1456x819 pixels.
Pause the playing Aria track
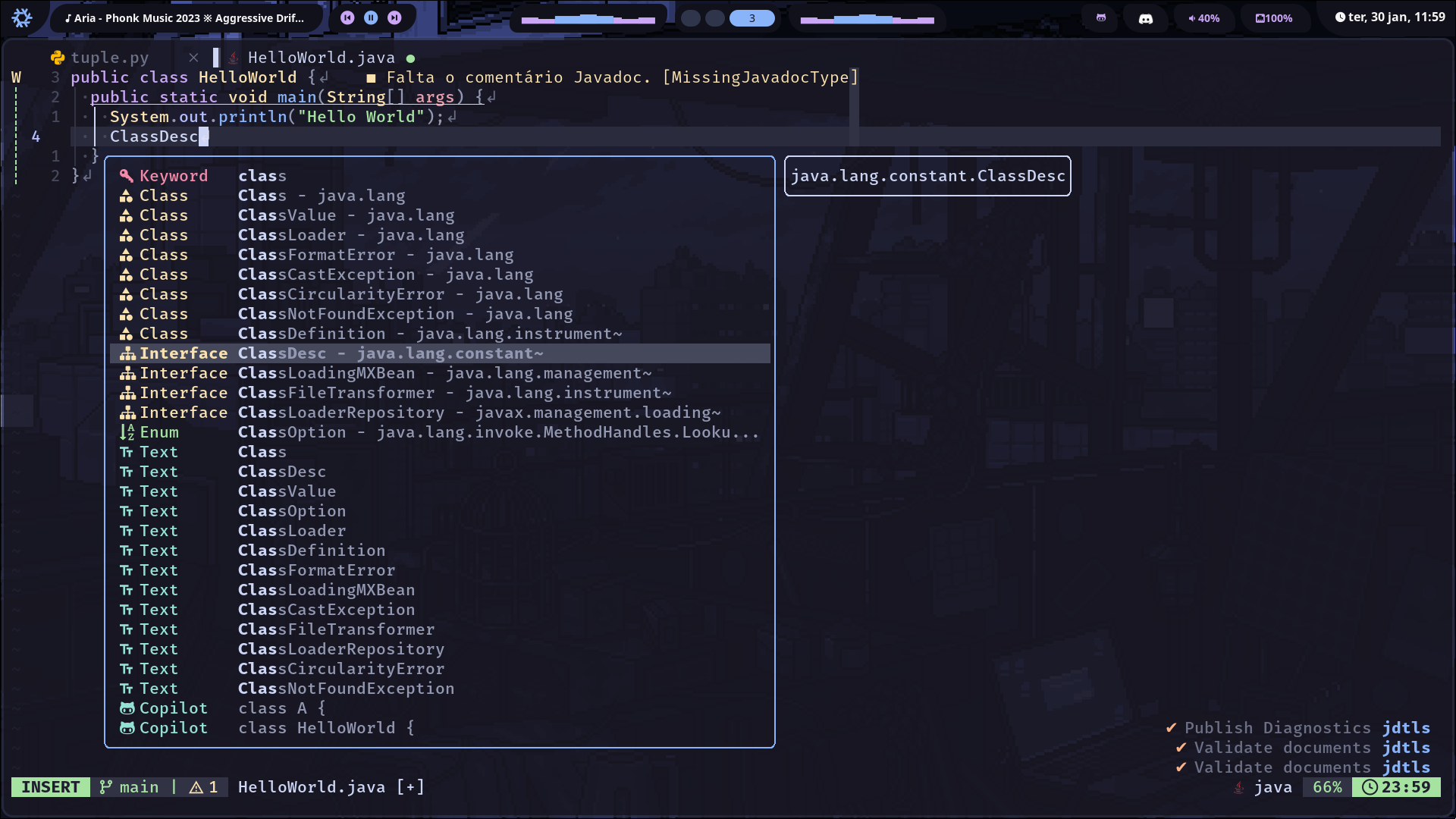pyautogui.click(x=371, y=17)
